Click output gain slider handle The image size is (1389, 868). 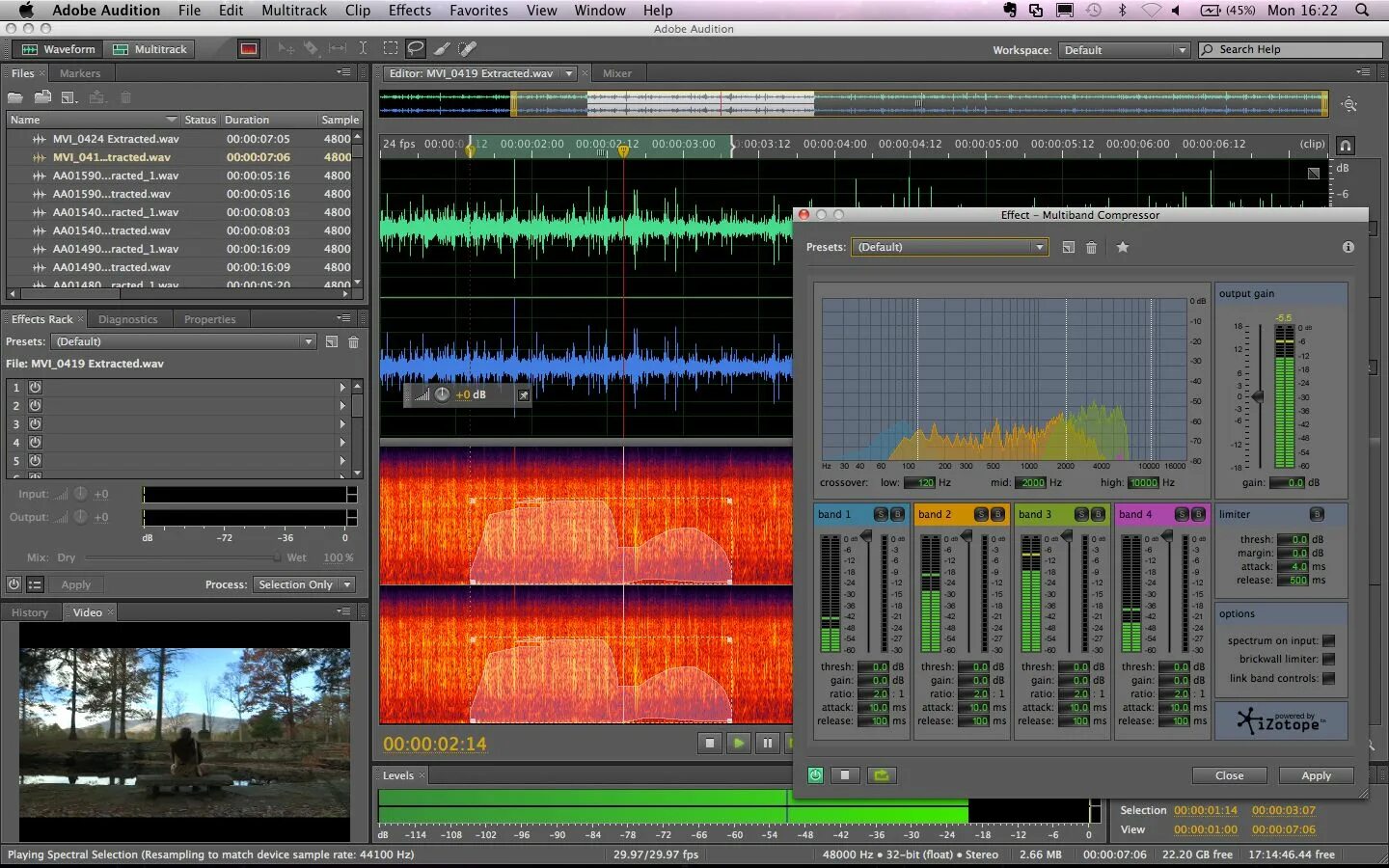pyautogui.click(x=1258, y=396)
